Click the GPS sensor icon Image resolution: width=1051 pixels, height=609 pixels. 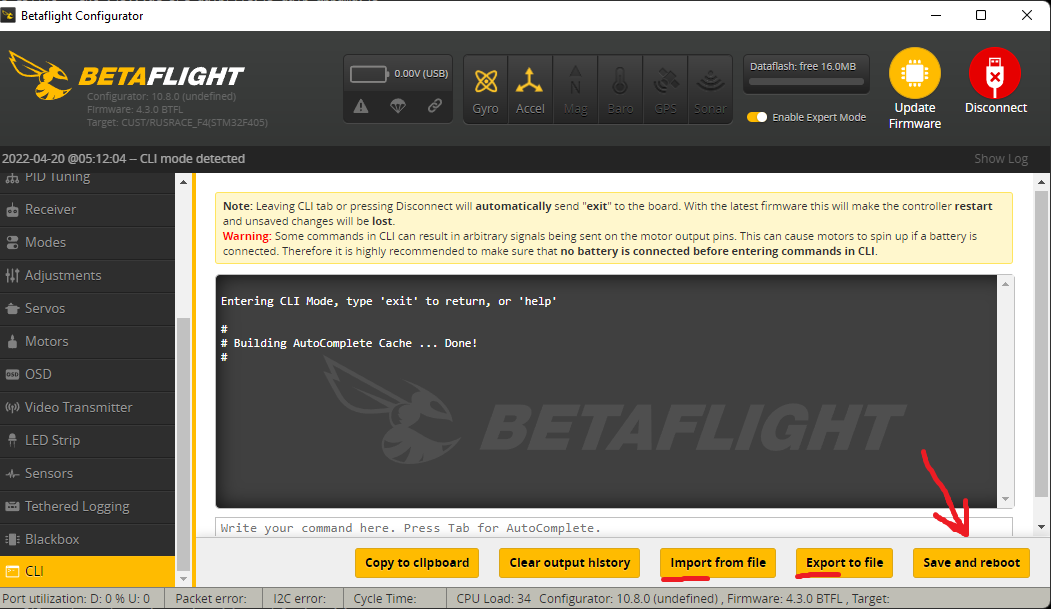click(666, 82)
